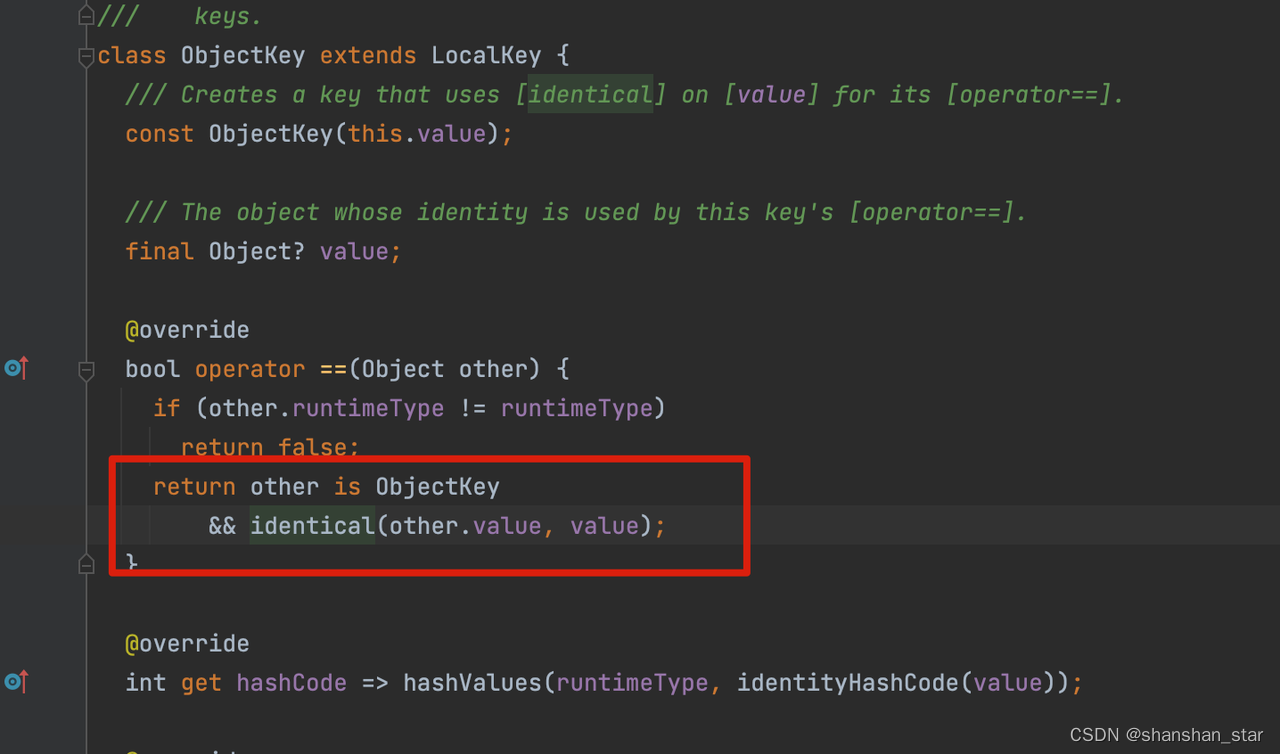This screenshot has height=754, width=1280.
Task: Click 'value' in the final field declaration
Action: click(354, 251)
